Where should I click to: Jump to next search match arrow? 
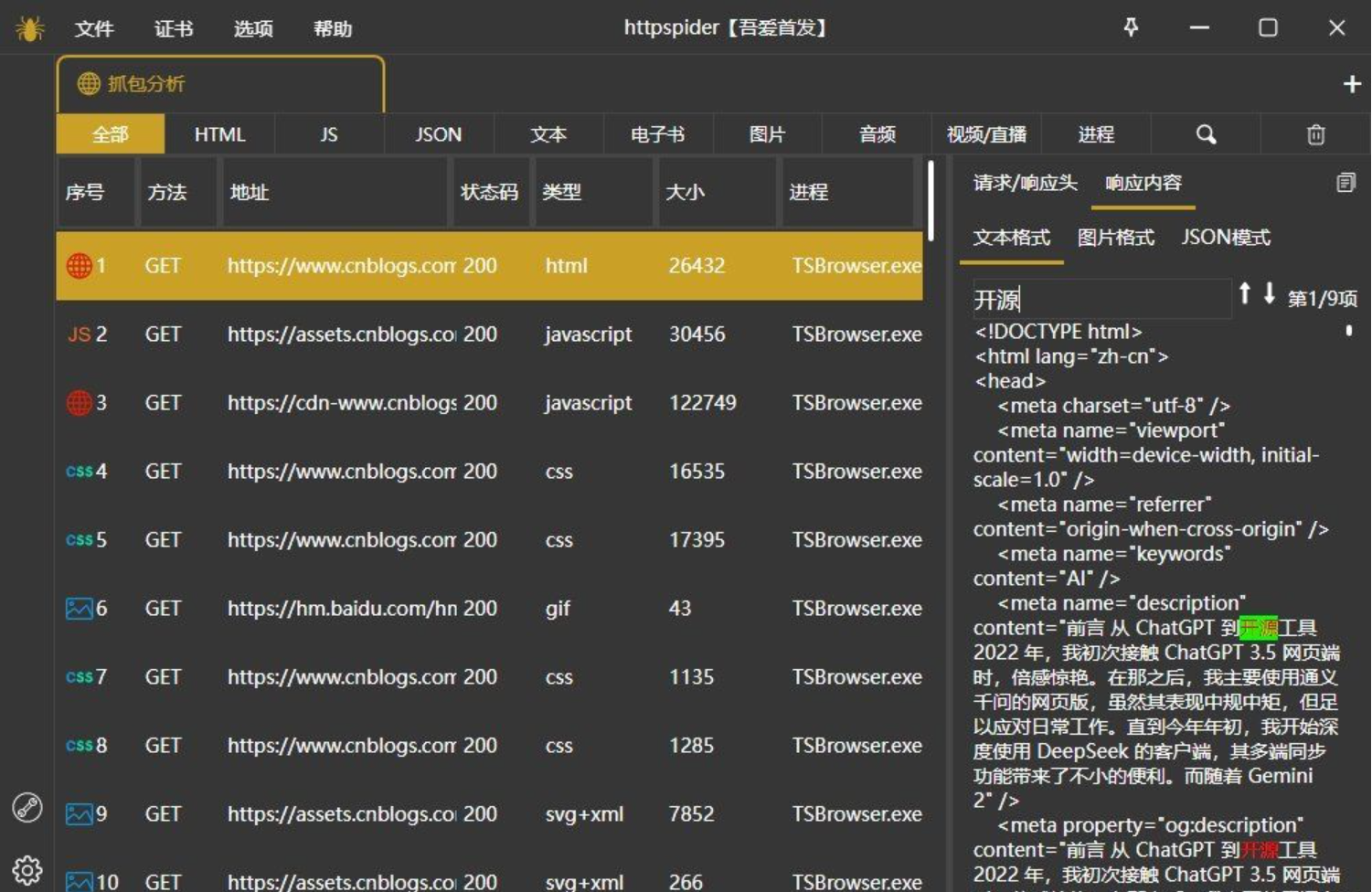[1270, 293]
